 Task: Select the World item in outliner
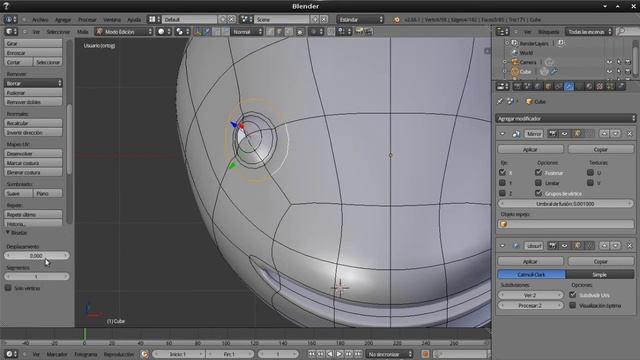click(526, 53)
